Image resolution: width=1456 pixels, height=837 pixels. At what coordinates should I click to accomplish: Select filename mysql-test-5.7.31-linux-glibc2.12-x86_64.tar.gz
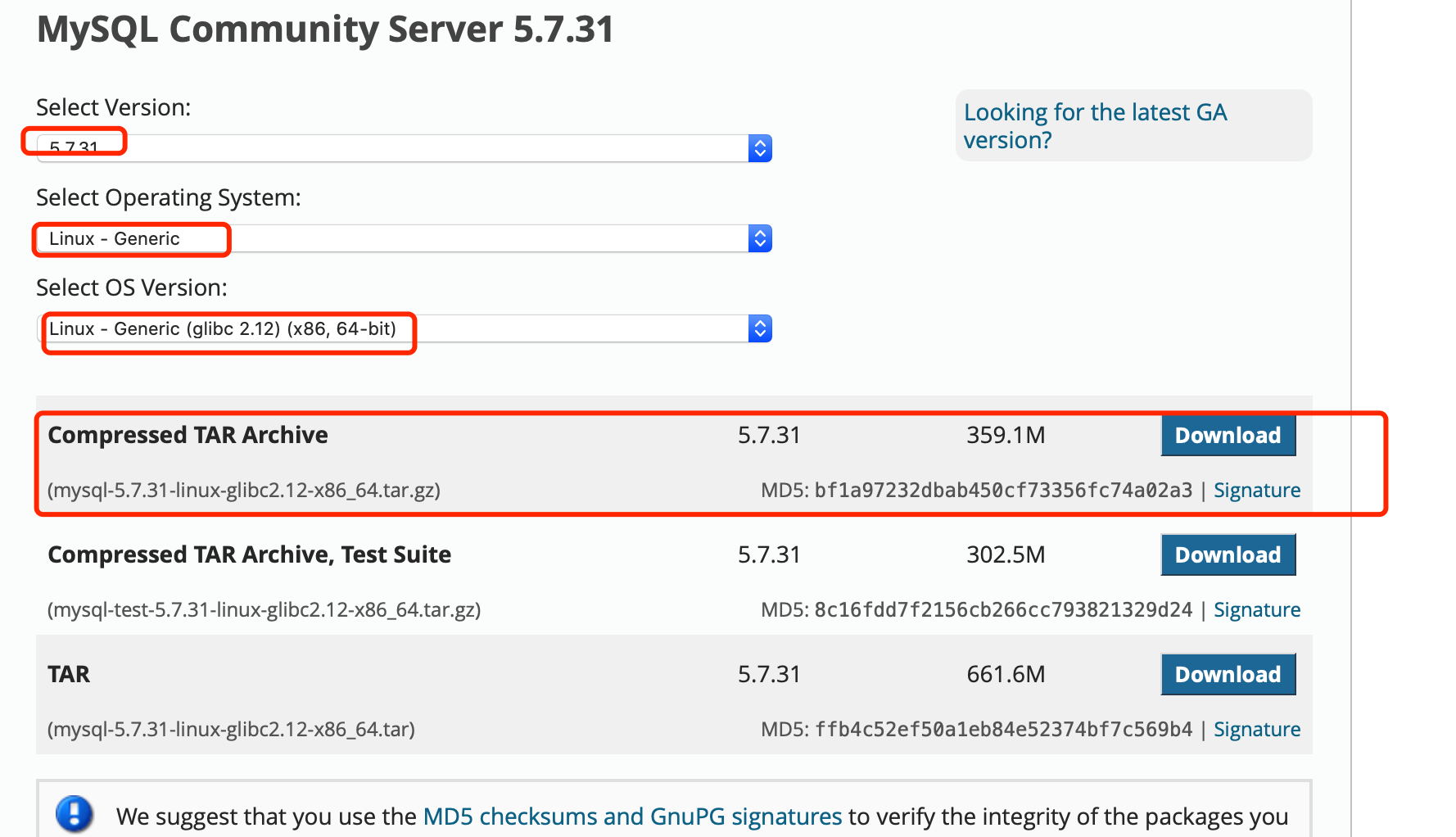pos(264,609)
